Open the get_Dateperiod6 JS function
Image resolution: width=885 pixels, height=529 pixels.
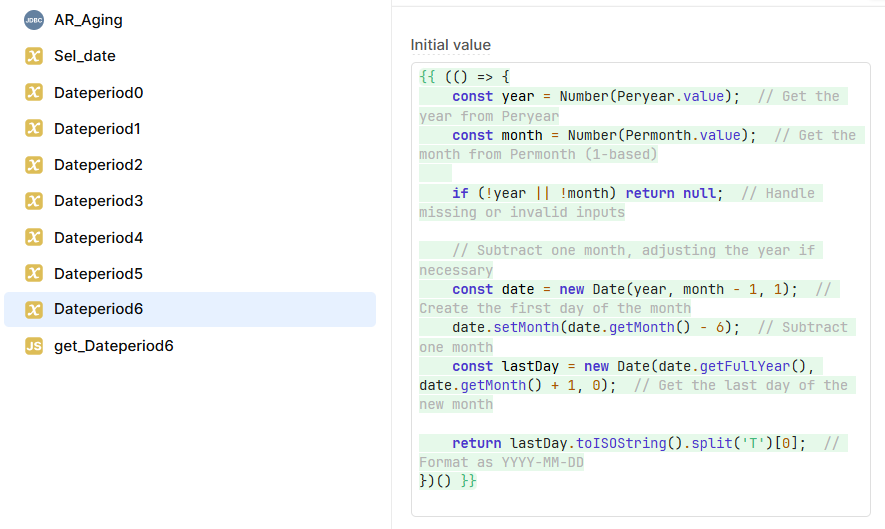190,346
